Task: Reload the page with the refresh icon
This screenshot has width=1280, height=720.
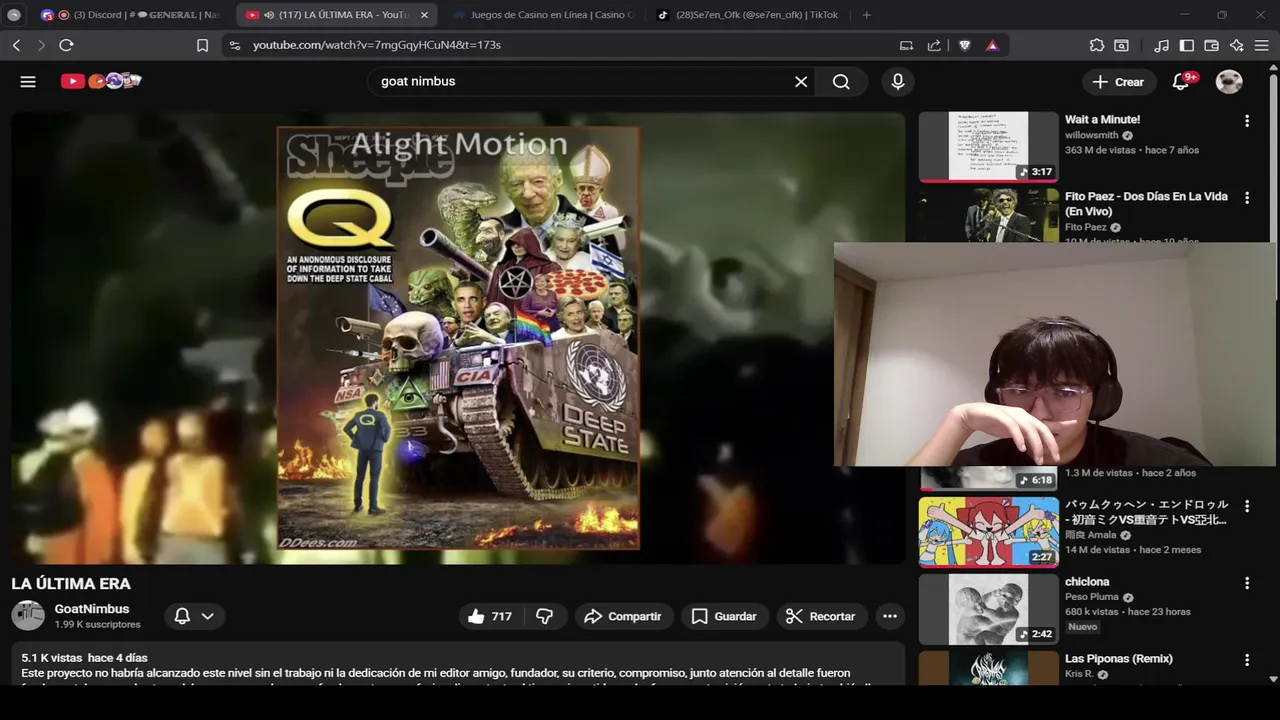Action: (x=66, y=45)
